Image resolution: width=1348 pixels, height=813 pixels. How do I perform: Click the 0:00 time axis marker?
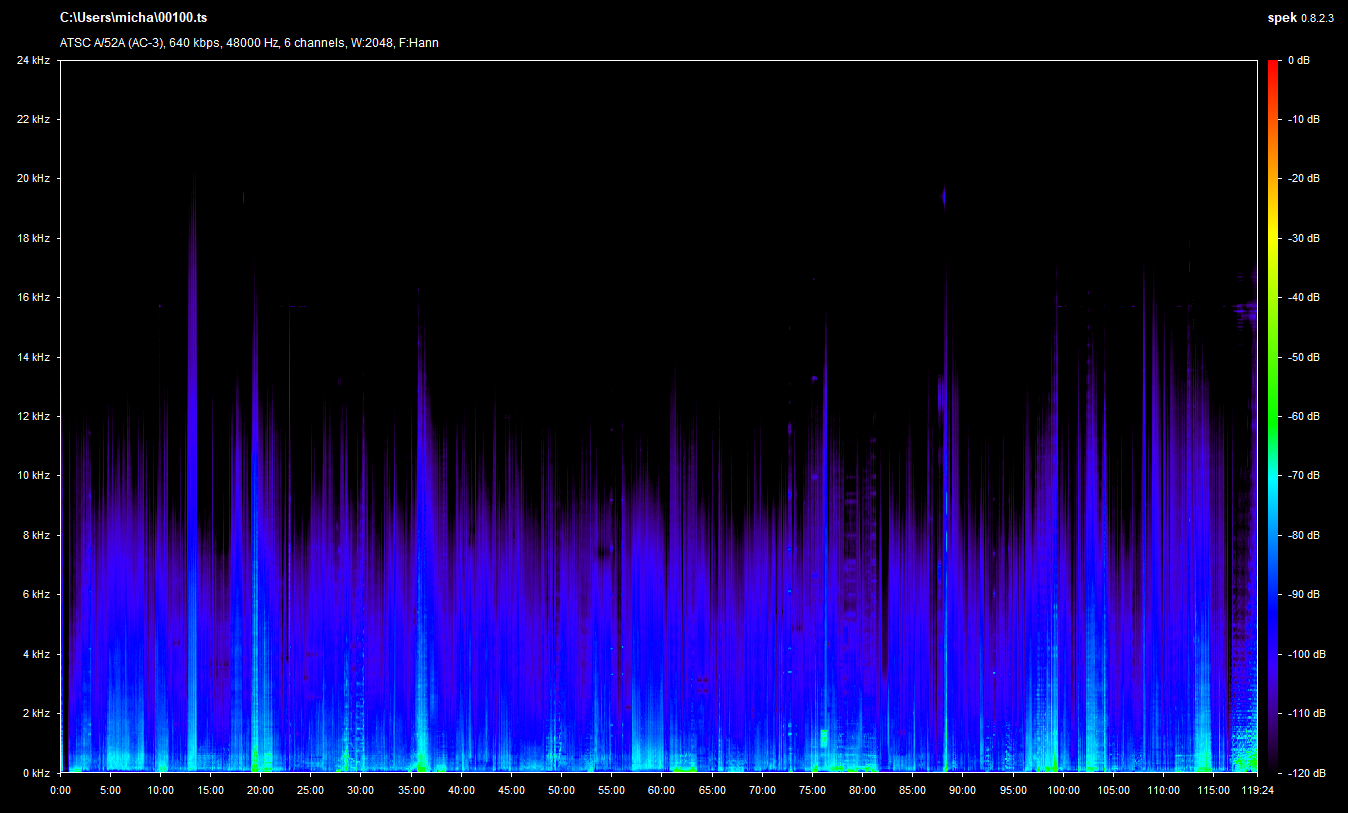(60, 789)
